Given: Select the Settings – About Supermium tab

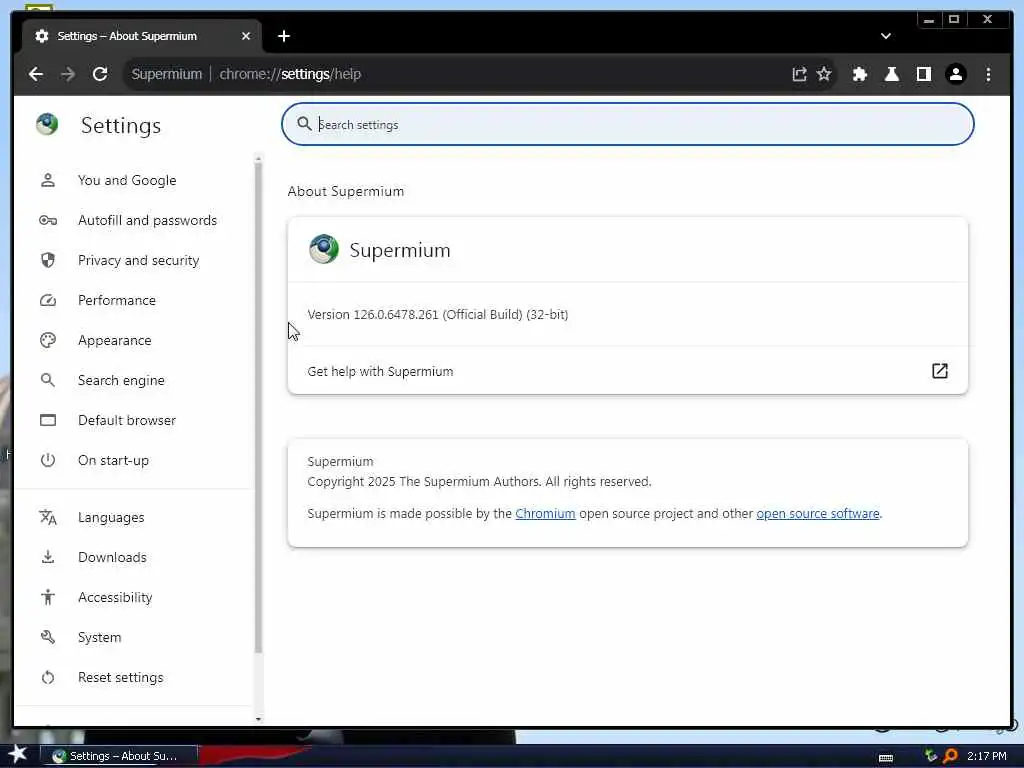Looking at the screenshot, I should [142, 36].
